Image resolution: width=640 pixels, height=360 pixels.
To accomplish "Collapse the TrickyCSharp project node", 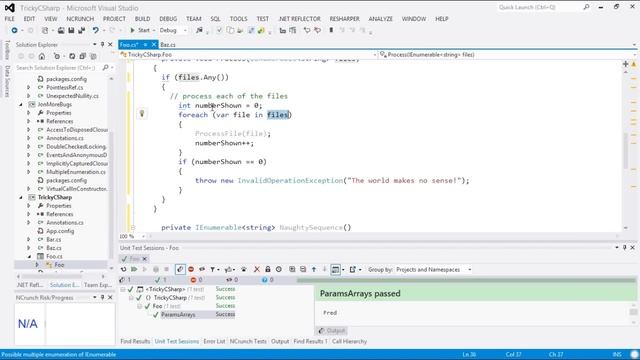I will [21, 198].
